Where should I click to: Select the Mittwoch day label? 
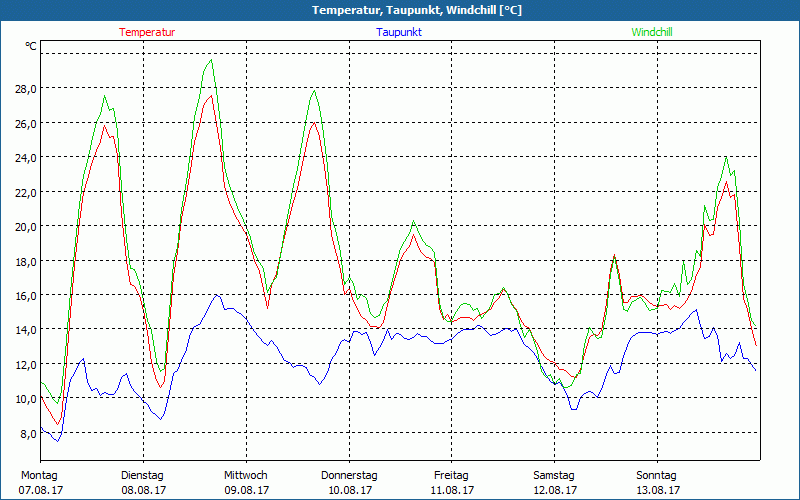[245, 475]
